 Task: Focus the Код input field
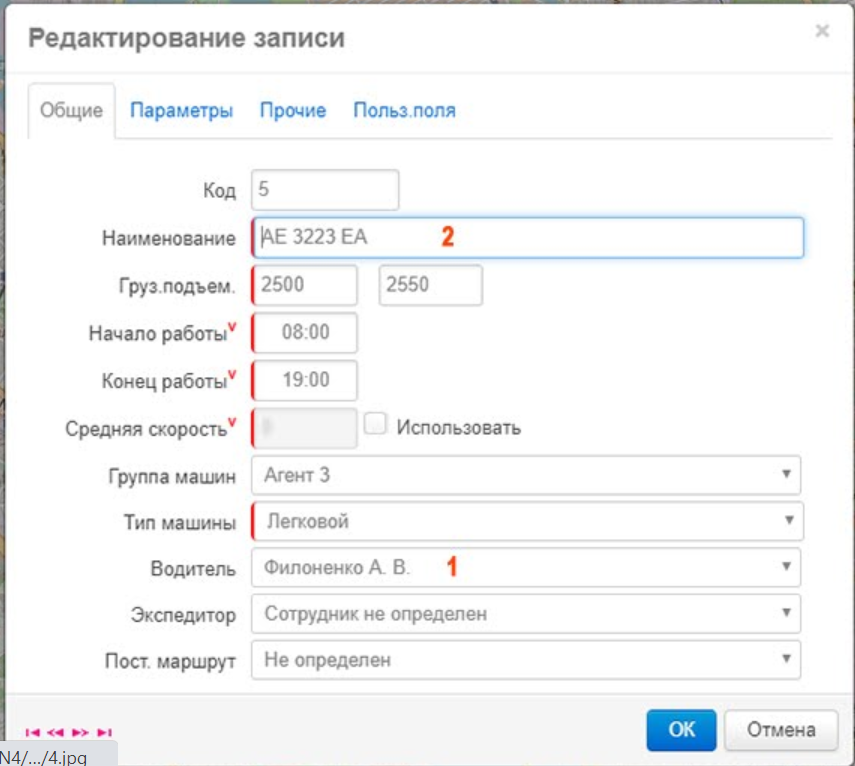coord(325,190)
